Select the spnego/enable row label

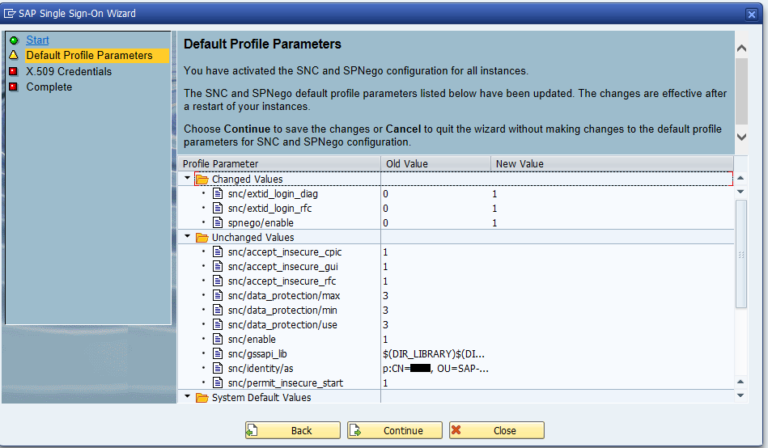261,223
